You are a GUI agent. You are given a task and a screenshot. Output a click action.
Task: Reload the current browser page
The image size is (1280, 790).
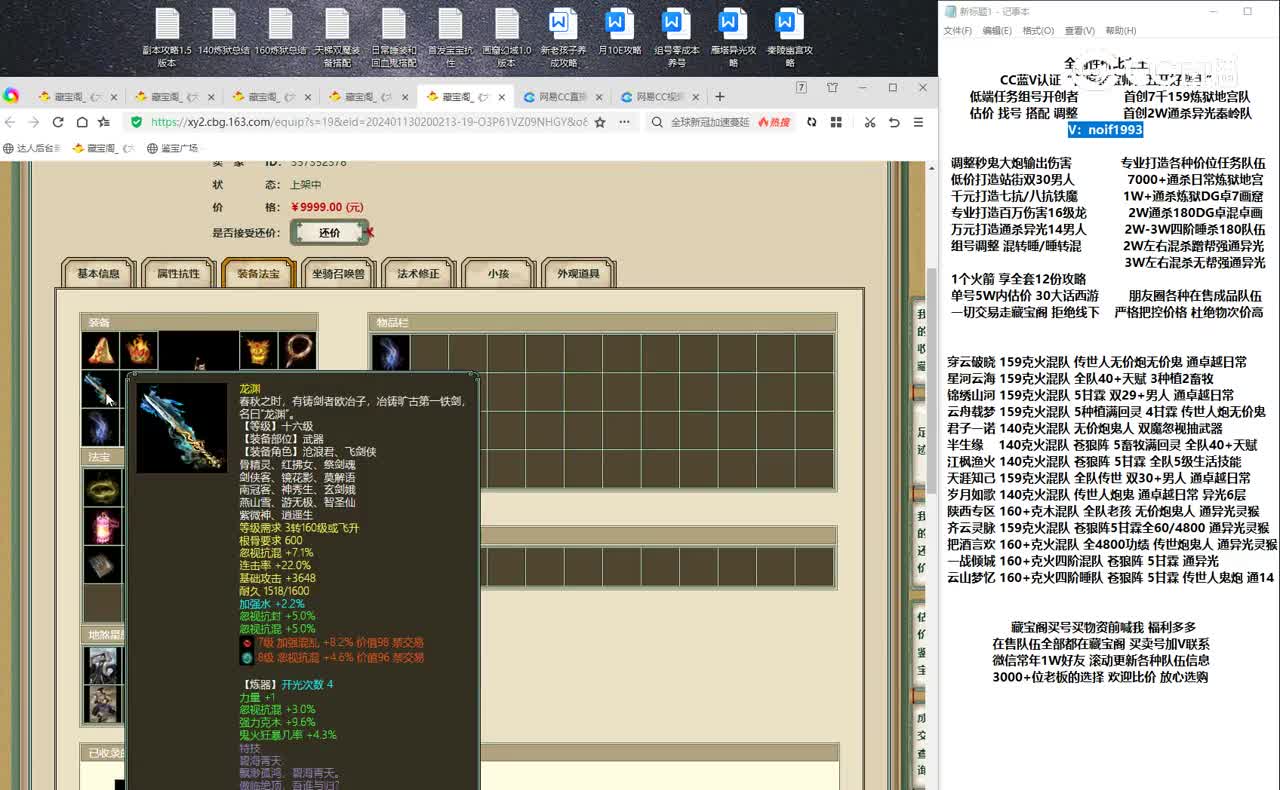point(57,122)
